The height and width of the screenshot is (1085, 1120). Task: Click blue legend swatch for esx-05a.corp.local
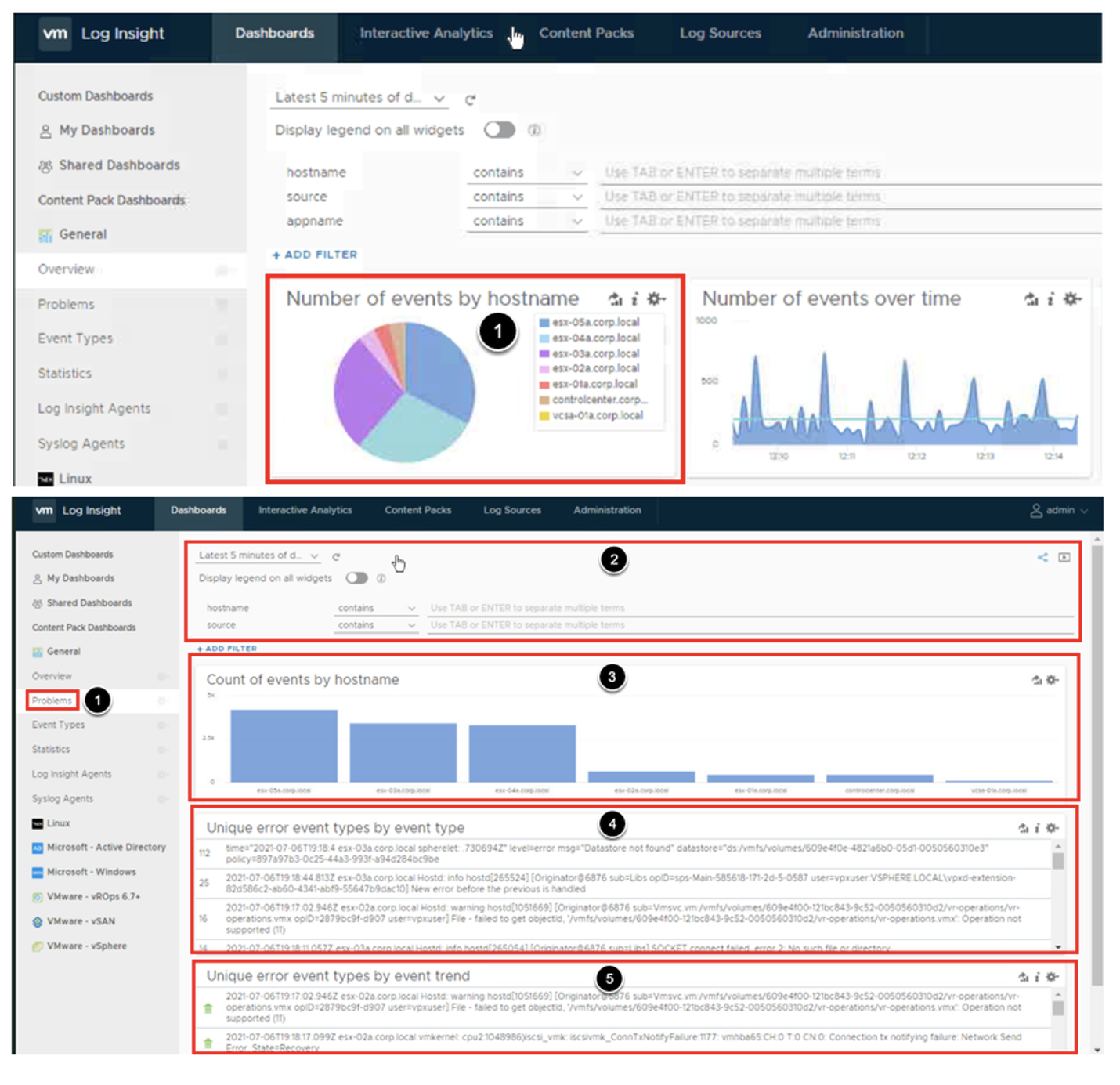pos(544,323)
